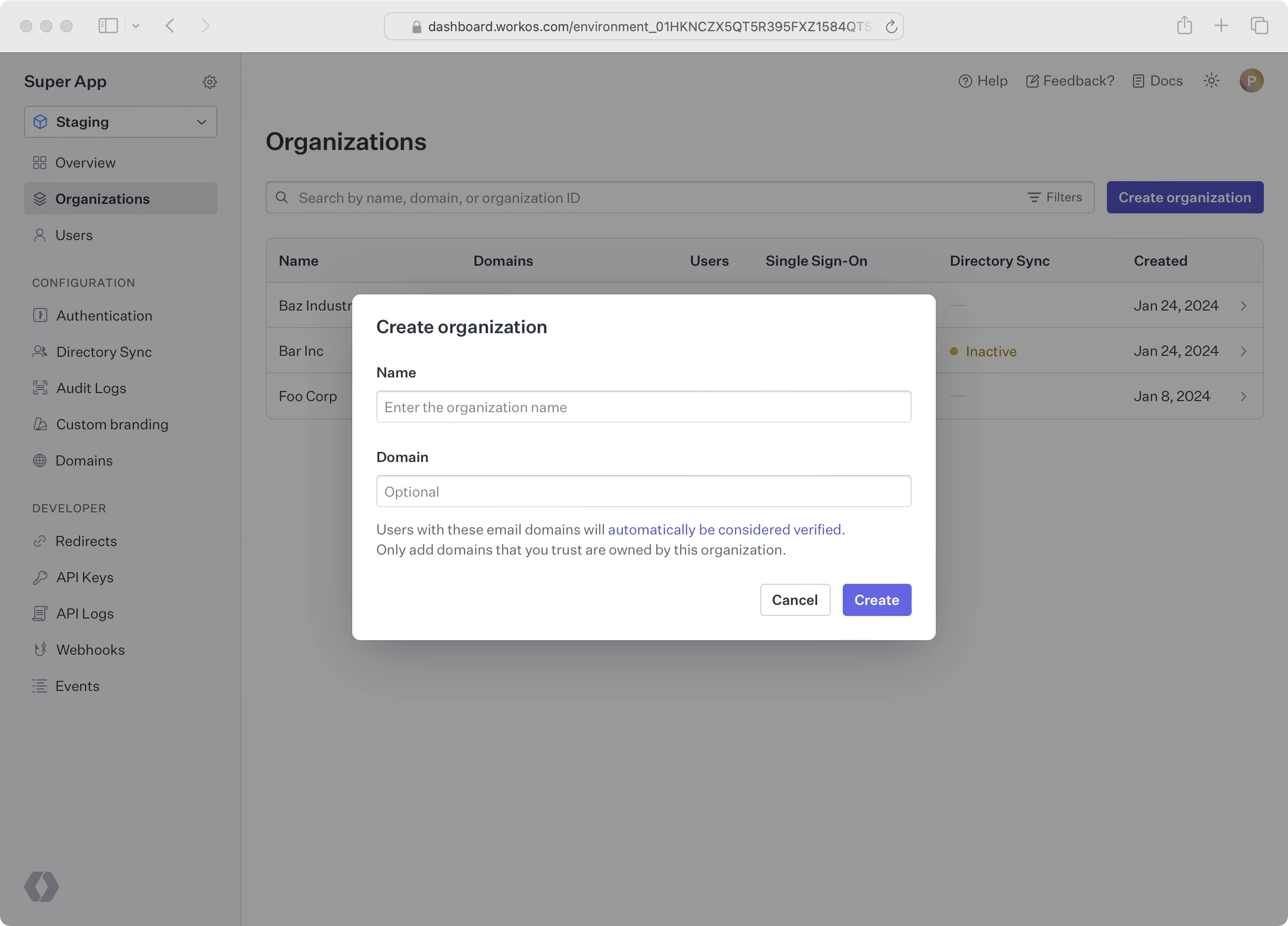Click the Super App settings gear icon
This screenshot has width=1288, height=926.
point(210,82)
